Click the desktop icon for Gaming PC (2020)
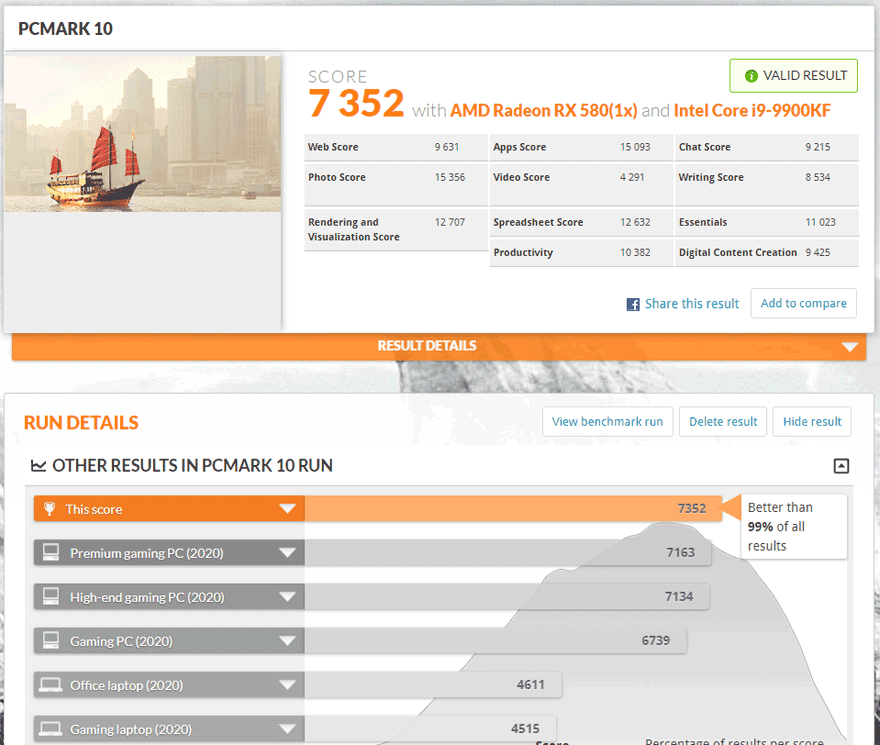 pyautogui.click(x=51, y=640)
